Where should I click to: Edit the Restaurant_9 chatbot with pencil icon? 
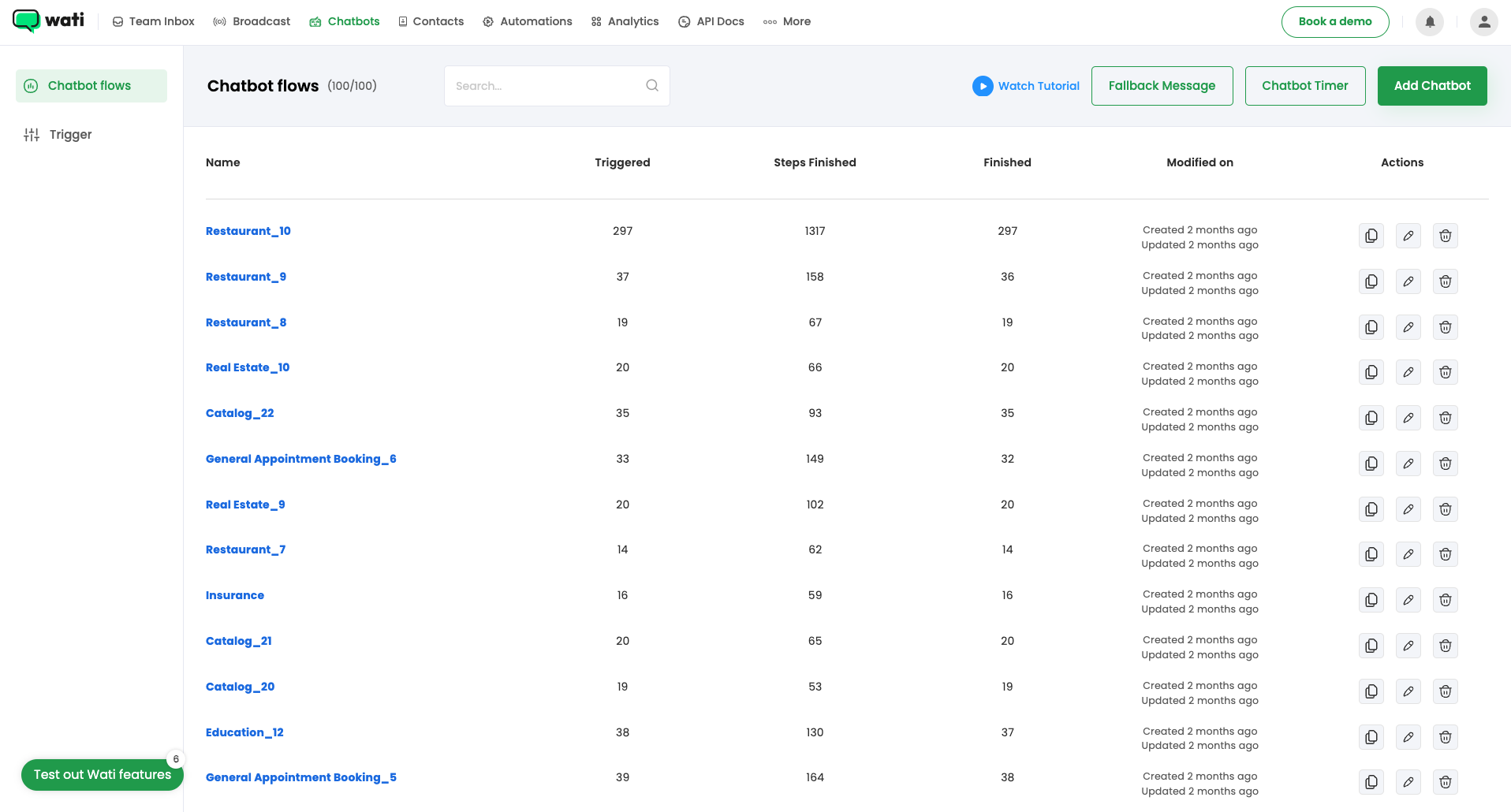[x=1408, y=281]
